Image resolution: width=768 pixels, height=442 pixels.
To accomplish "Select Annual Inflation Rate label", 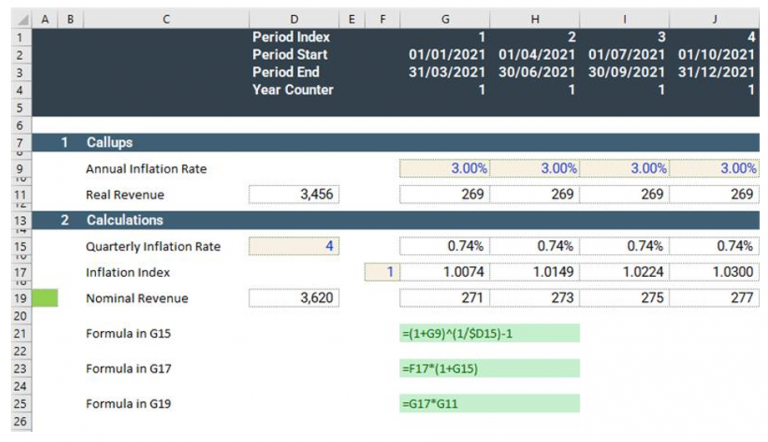I will pos(146,169).
